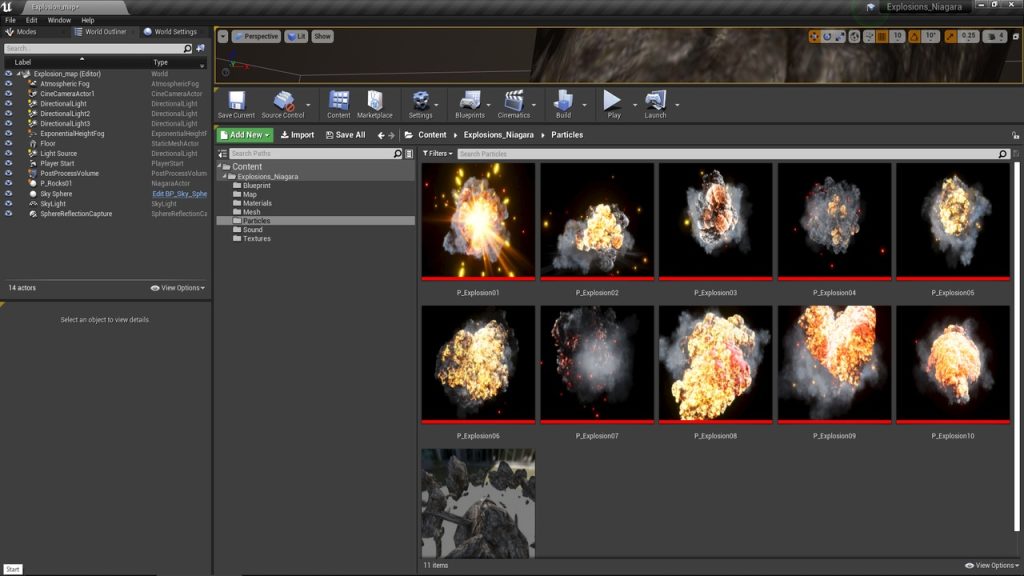This screenshot has height=576, width=1024.
Task: Open the Add New dropdown
Action: (x=245, y=135)
